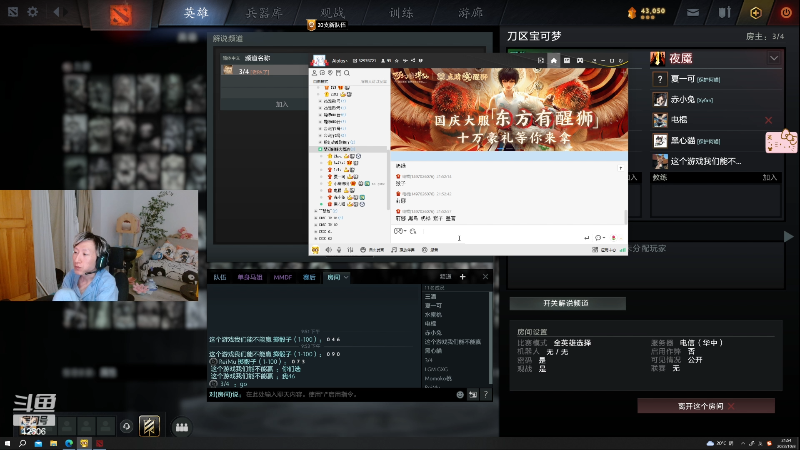
Task: Click YY icon left of home button
Action: pos(541,60)
